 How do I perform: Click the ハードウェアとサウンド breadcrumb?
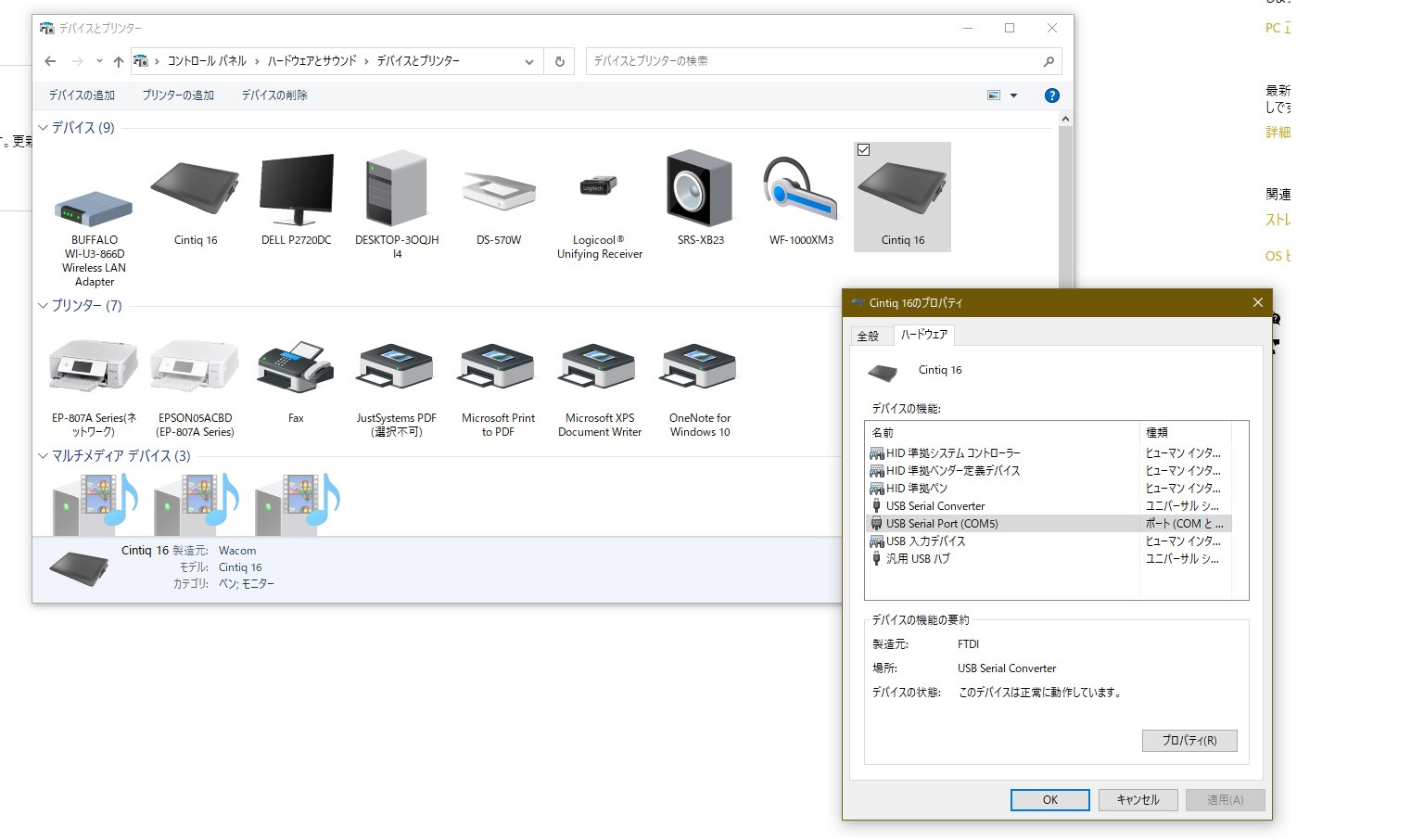tap(311, 61)
